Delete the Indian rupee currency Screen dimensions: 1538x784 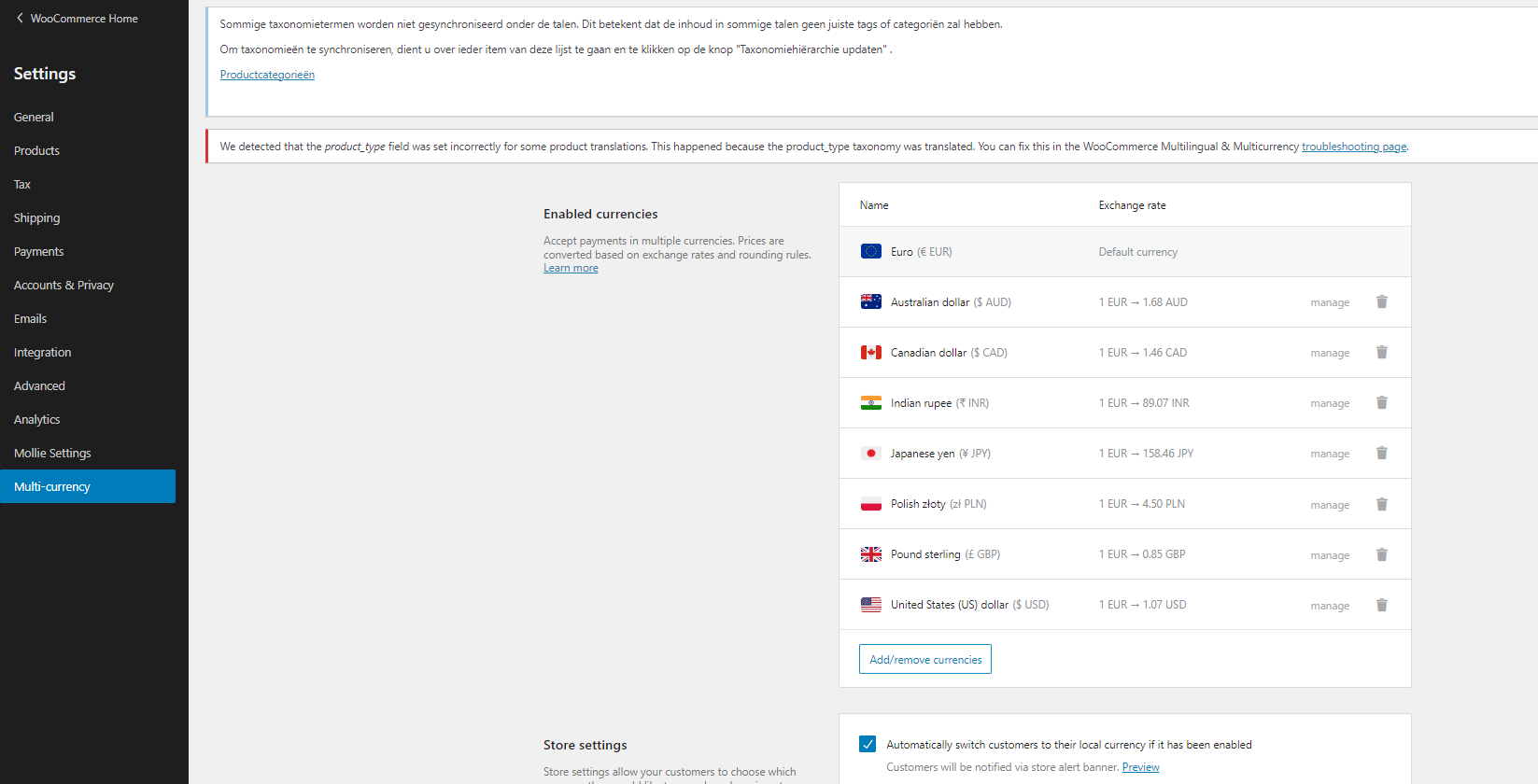1381,402
